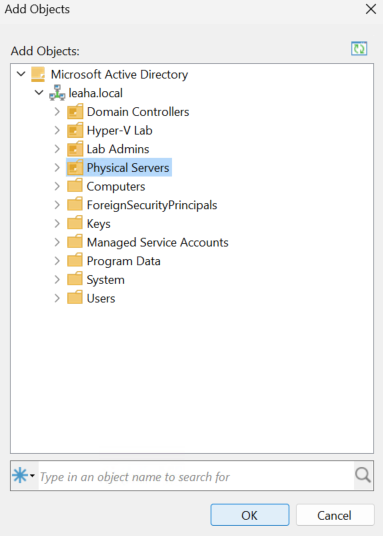Expand the Lab Admins node
The height and width of the screenshot is (536, 383).
57,149
